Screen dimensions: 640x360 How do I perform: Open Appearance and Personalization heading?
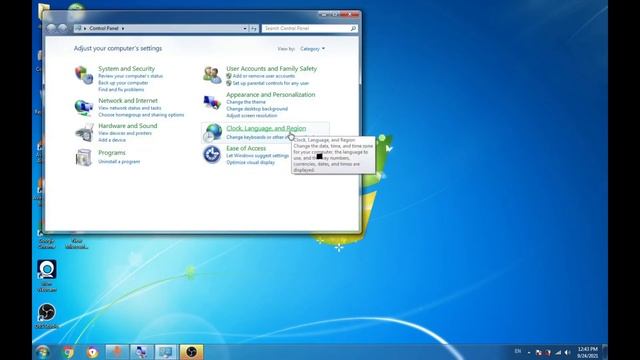(x=271, y=94)
